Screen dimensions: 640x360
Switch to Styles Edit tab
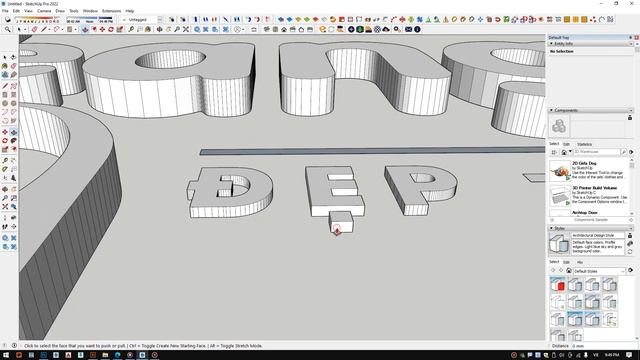pos(567,262)
